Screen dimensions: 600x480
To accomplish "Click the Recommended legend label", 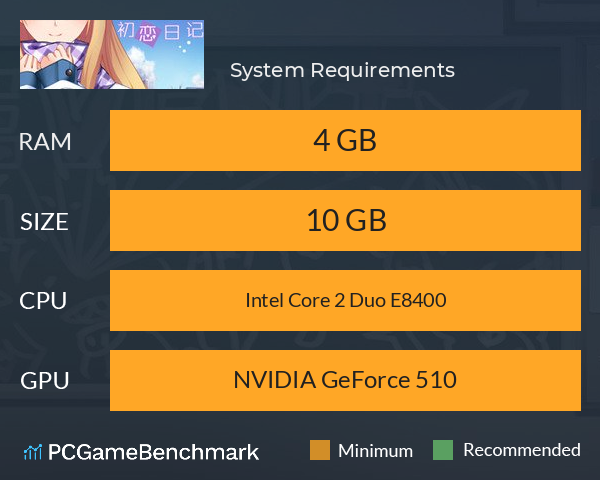I will pyautogui.click(x=522, y=450).
